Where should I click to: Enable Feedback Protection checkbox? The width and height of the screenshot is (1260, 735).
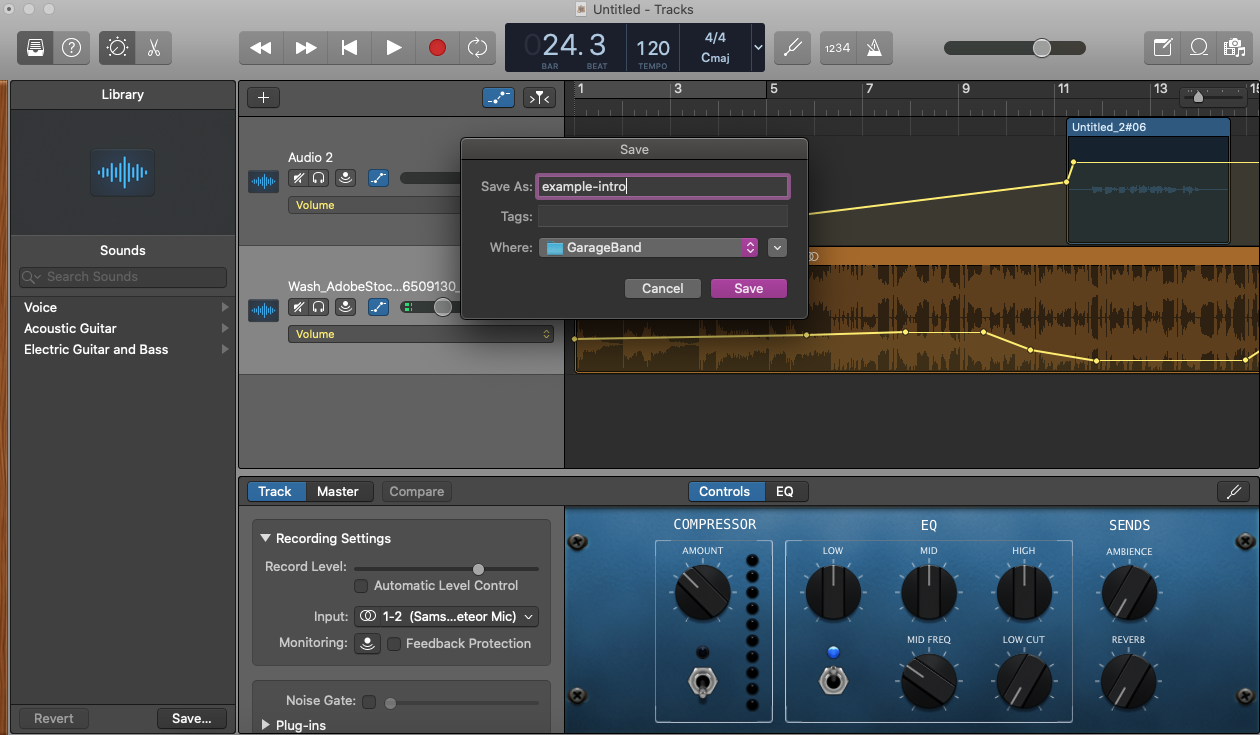coord(394,643)
